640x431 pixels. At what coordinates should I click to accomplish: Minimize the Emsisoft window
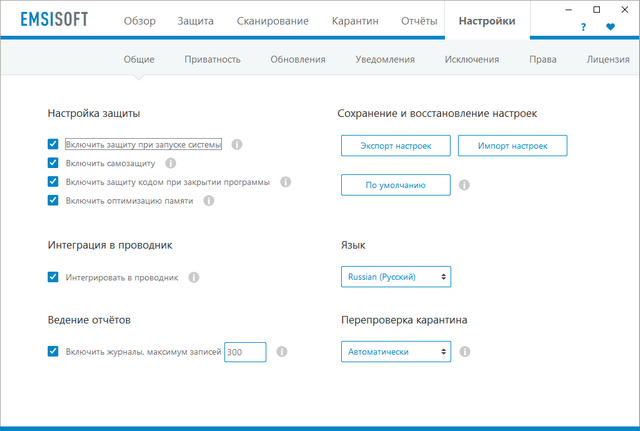pos(569,10)
